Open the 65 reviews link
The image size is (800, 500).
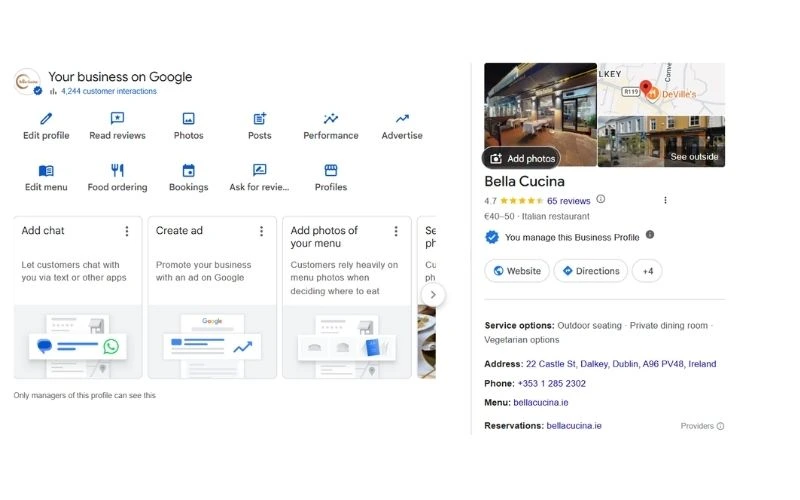[x=568, y=201]
